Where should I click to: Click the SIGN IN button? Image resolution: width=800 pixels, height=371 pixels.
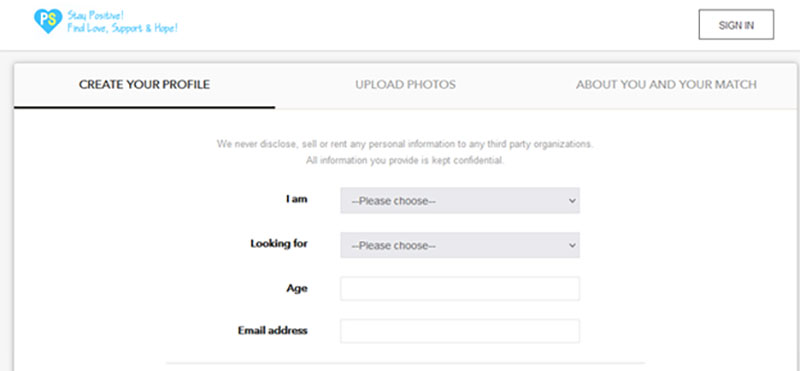(x=736, y=24)
